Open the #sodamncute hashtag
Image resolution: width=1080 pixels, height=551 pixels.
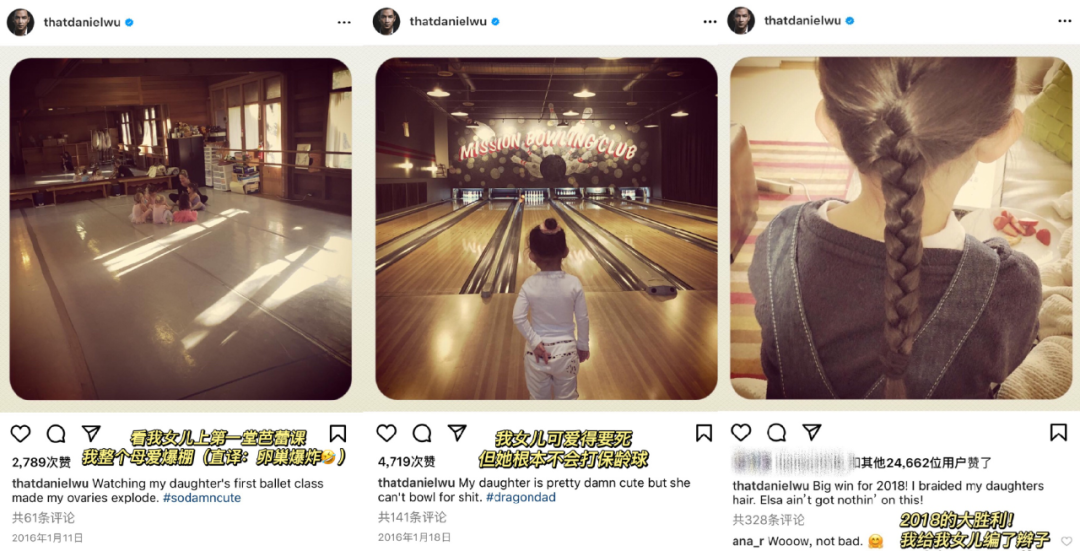coord(202,498)
